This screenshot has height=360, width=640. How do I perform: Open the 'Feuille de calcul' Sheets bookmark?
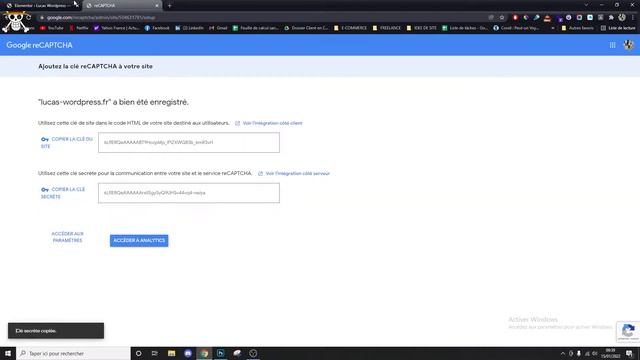pyautogui.click(x=256, y=28)
